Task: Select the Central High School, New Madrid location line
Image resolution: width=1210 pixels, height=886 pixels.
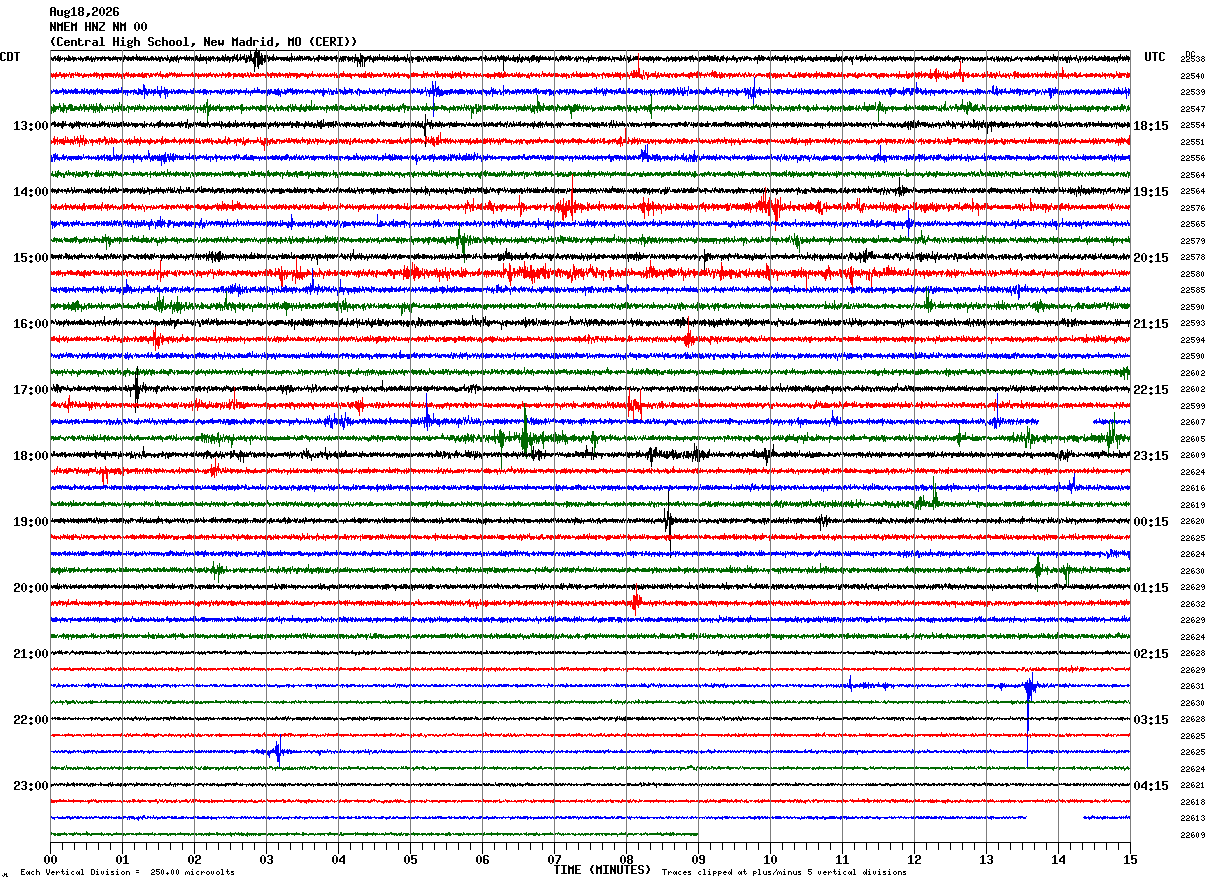Action: click(x=203, y=42)
